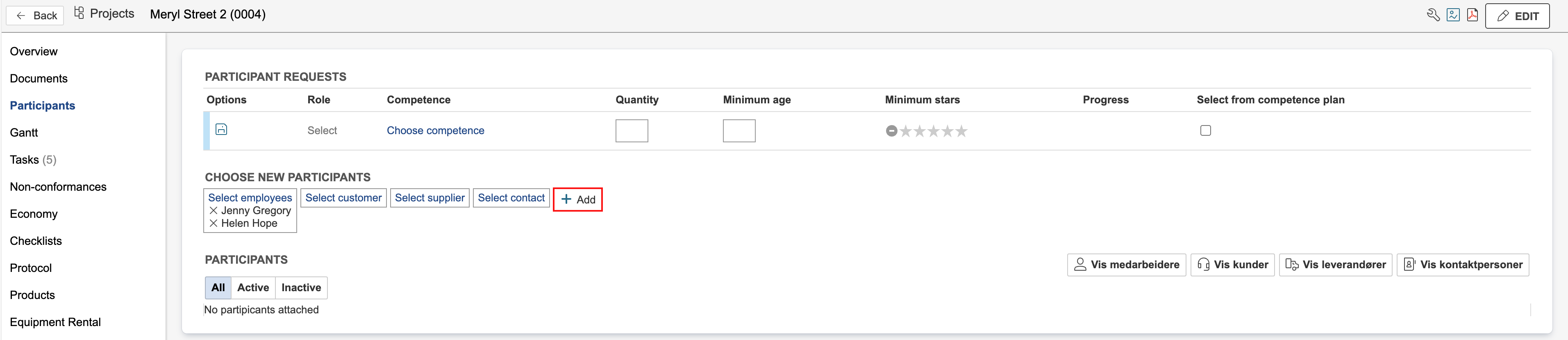
Task: Click the Add participants button
Action: pos(577,200)
